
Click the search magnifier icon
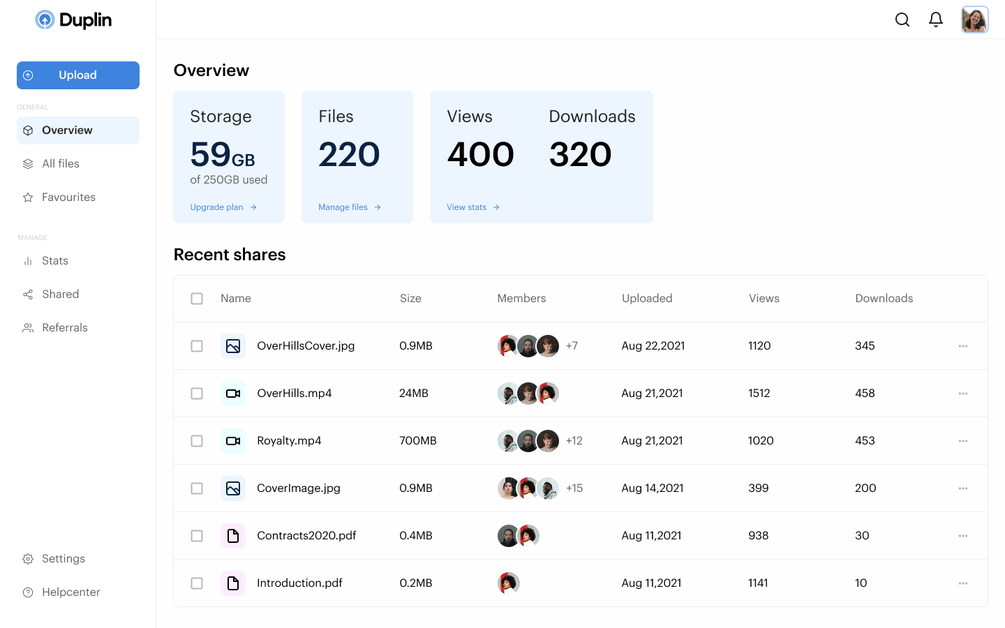click(x=902, y=20)
